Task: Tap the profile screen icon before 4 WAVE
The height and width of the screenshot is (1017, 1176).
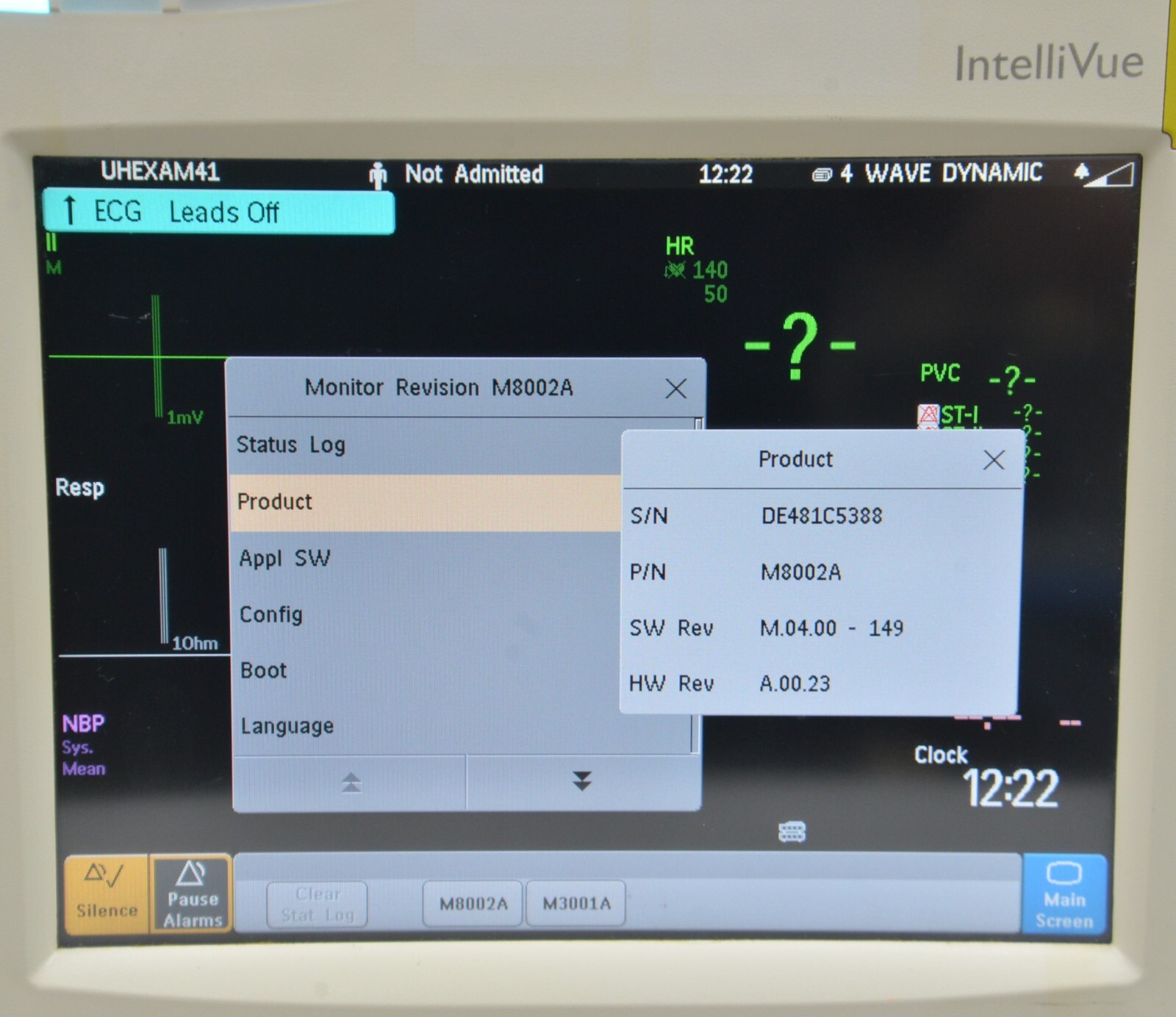Action: click(822, 175)
